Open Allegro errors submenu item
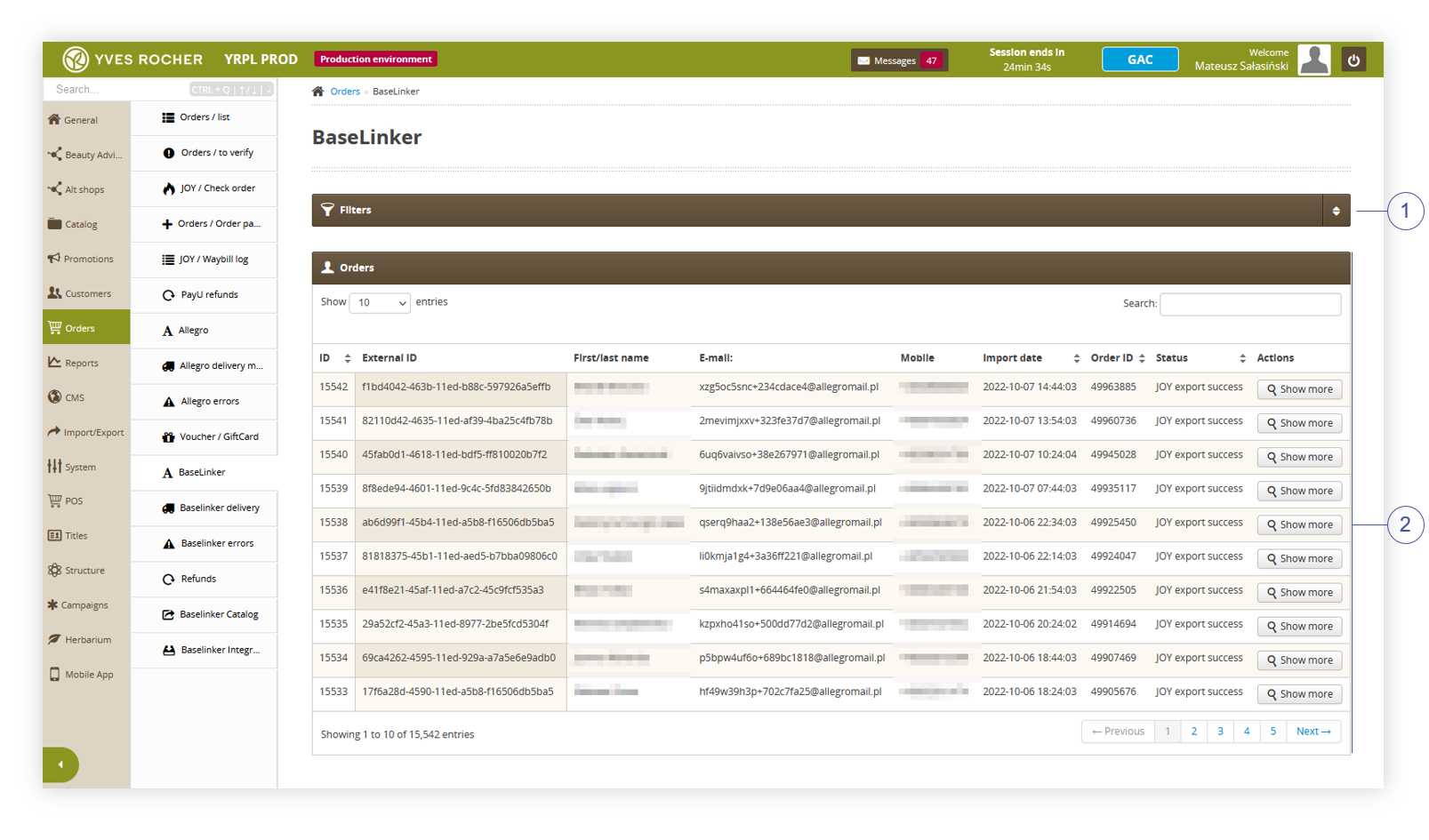Image resolution: width=1429 pixels, height=840 pixels. tap(204, 402)
